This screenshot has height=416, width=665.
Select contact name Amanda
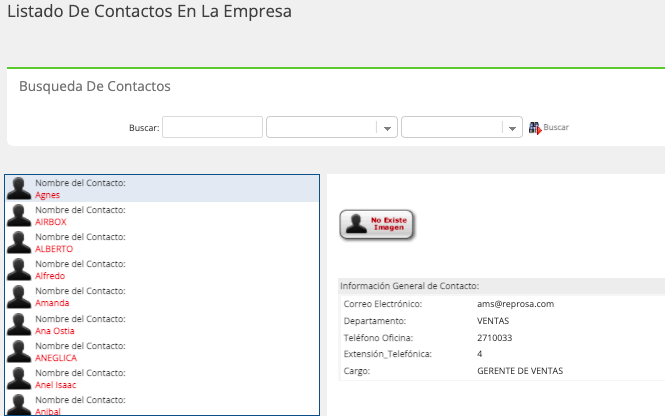[52, 303]
